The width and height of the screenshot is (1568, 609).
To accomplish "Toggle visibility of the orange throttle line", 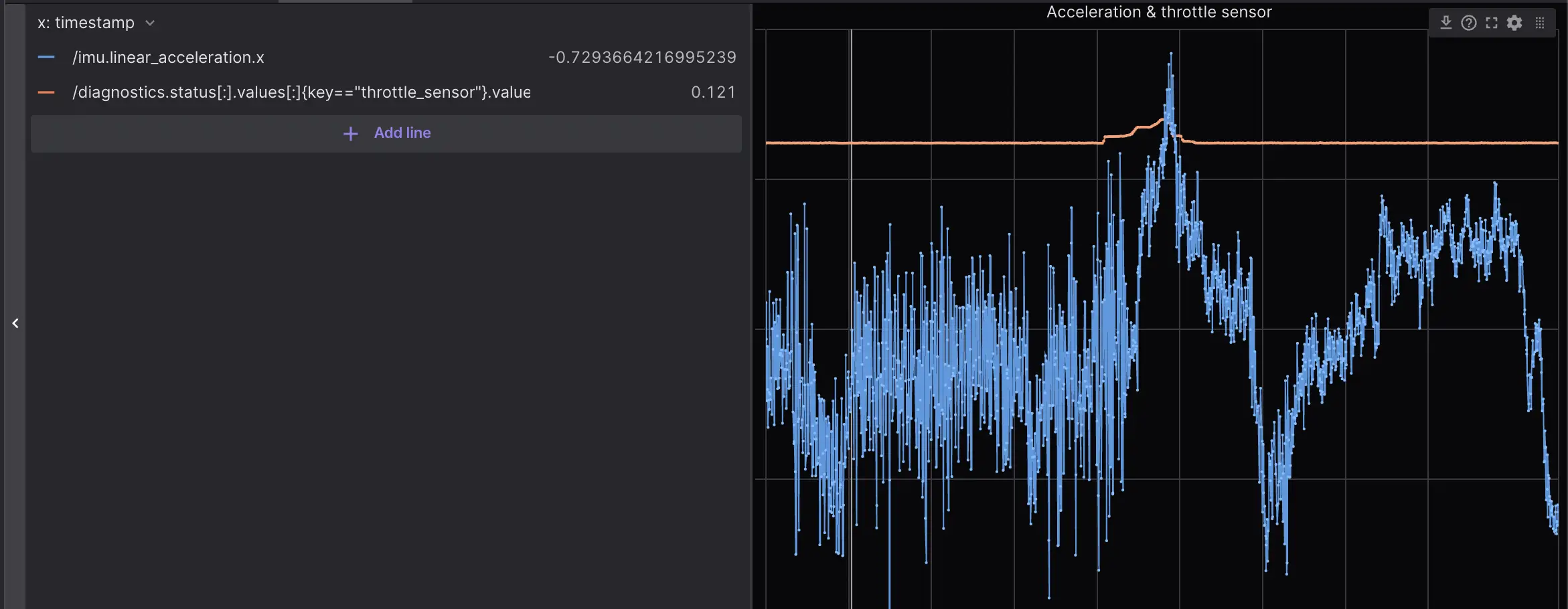I will point(46,92).
